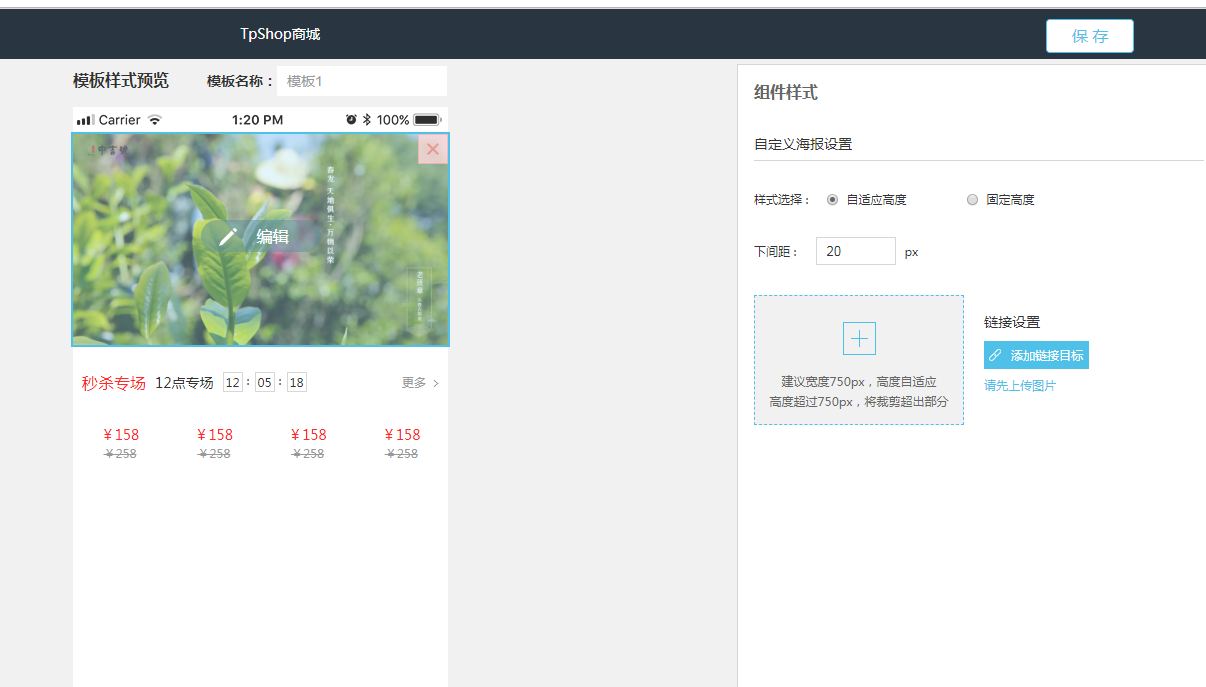Click the first ¥158 product price
The image size is (1206, 687).
121,435
